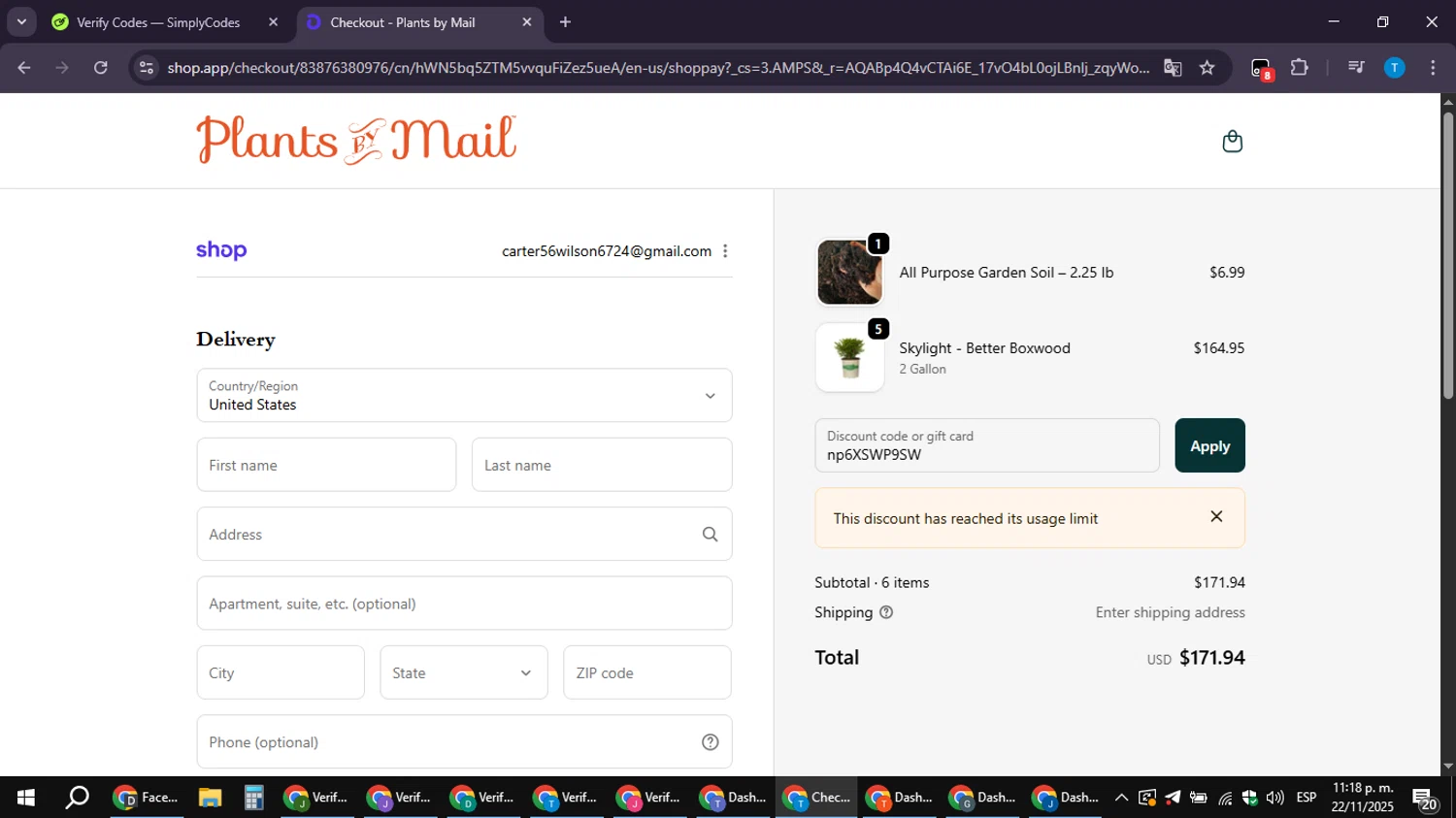Image resolution: width=1456 pixels, height=818 pixels.
Task: Click the Total $171.94 amount
Action: (1211, 658)
